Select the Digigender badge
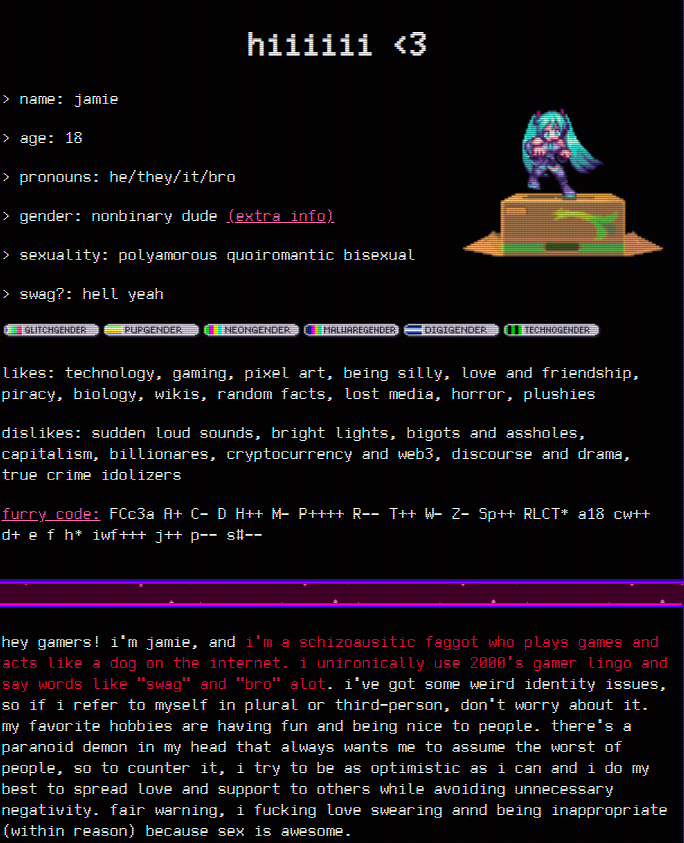 click(x=451, y=329)
